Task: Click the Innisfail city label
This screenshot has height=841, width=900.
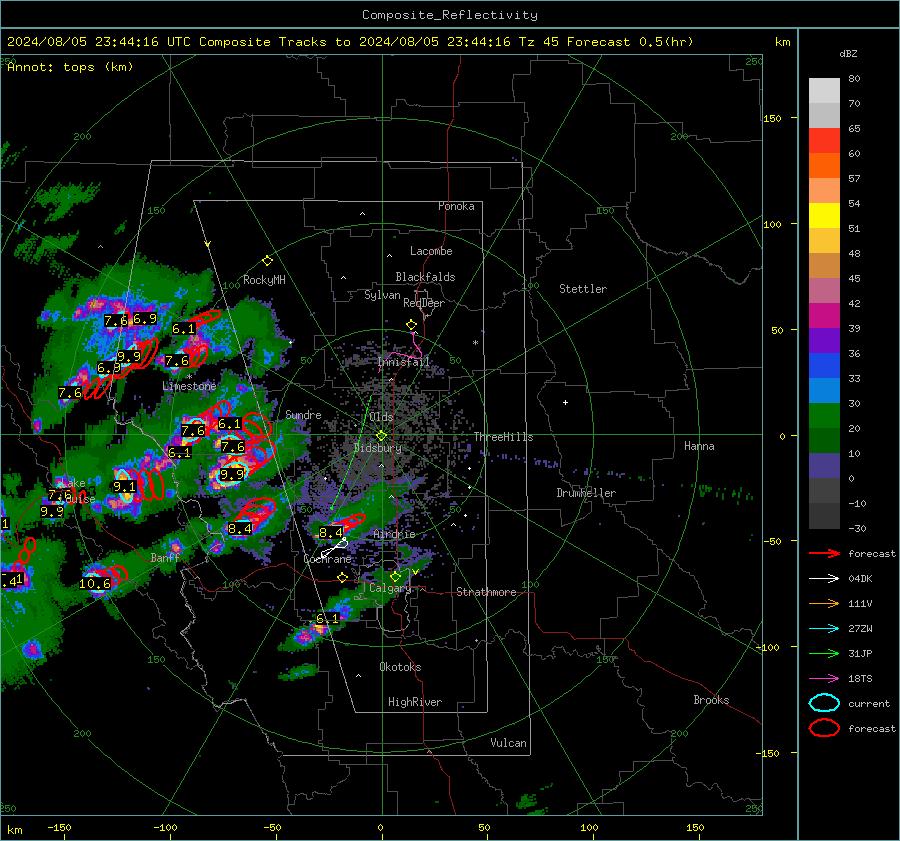Action: pyautogui.click(x=404, y=362)
